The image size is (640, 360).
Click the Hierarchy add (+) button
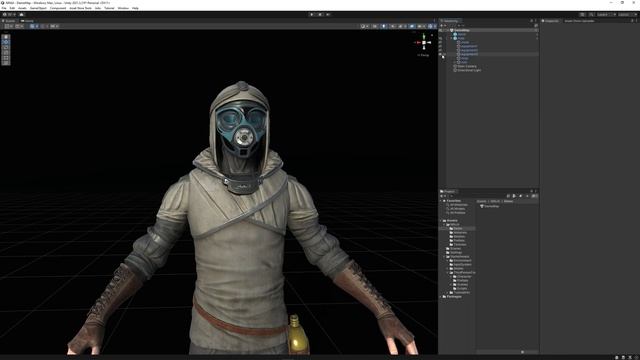pyautogui.click(x=442, y=26)
